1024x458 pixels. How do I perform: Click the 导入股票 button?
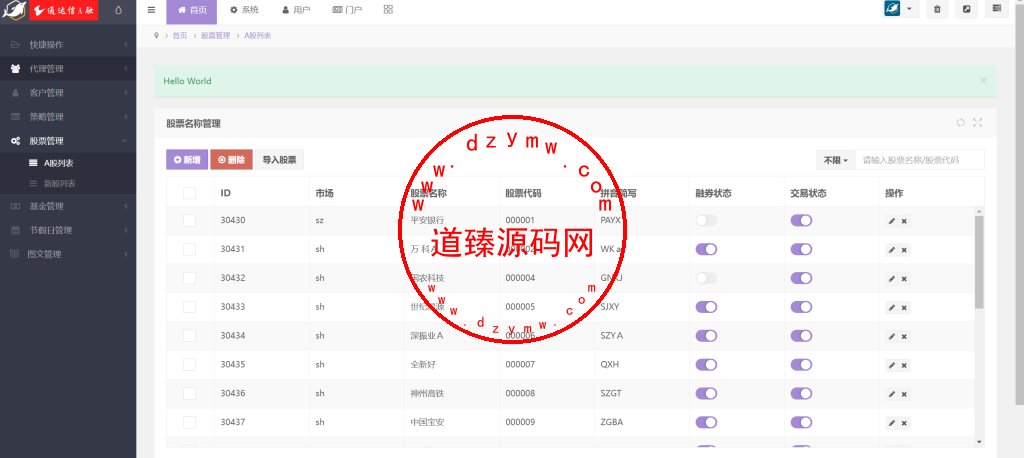point(280,159)
